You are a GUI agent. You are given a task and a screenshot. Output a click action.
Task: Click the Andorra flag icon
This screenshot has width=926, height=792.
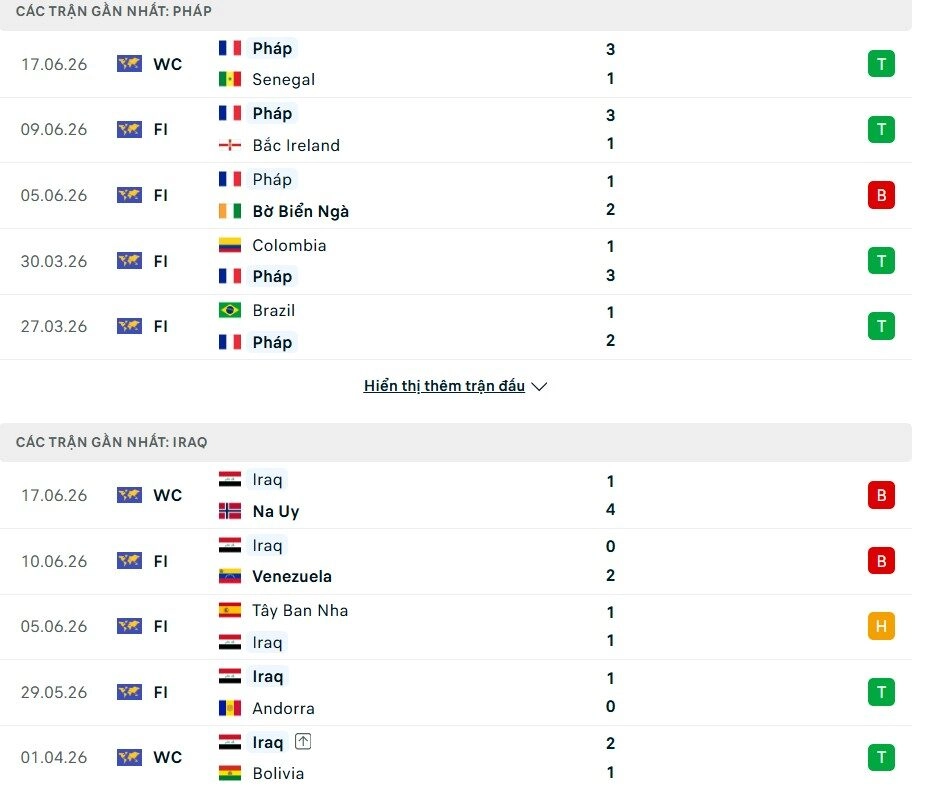click(230, 708)
